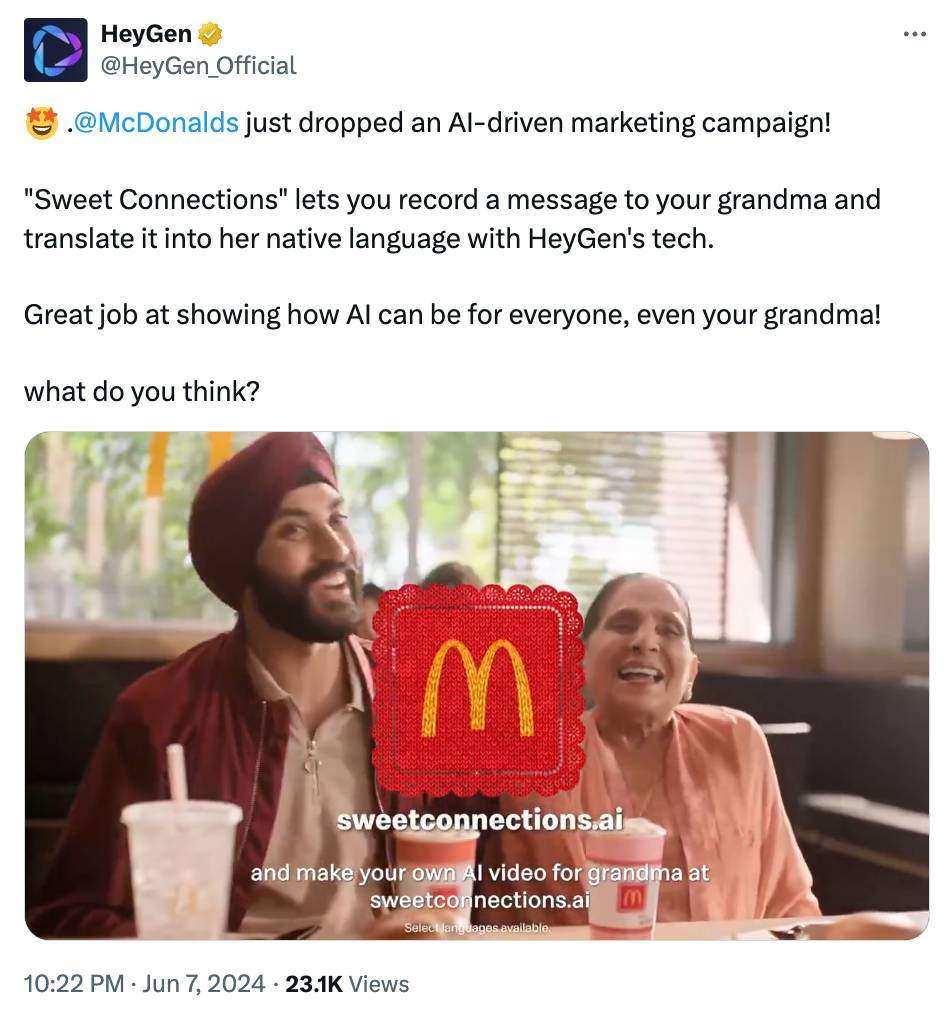Open the @HeyGen_Official handle
Screen dimensions: 948x1016
[198, 65]
